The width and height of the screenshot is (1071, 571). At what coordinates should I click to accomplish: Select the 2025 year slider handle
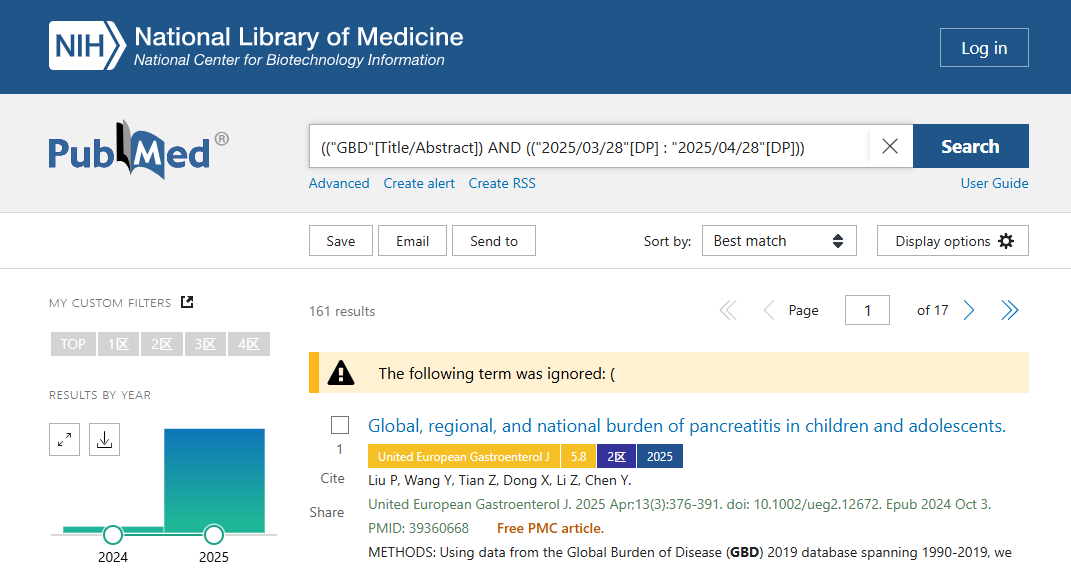(x=214, y=534)
